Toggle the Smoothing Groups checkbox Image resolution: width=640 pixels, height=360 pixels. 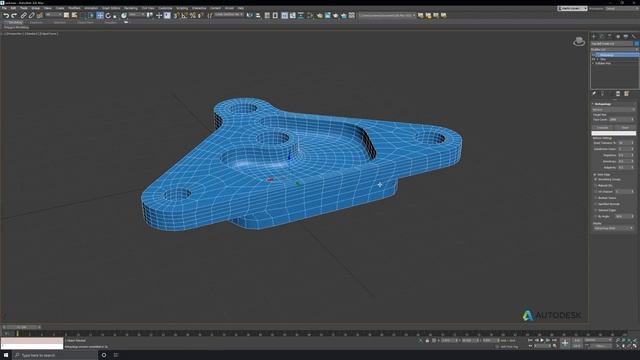[x=596, y=180]
